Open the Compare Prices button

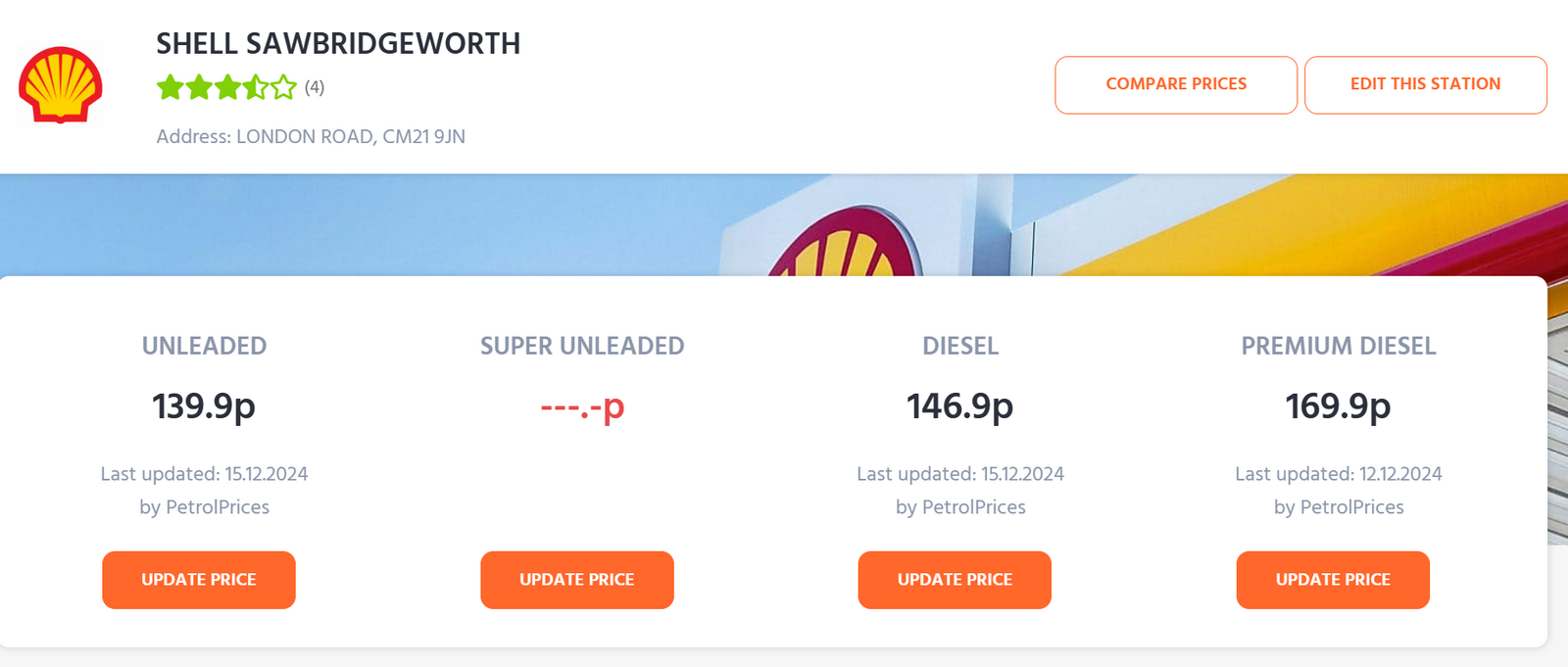[1176, 84]
